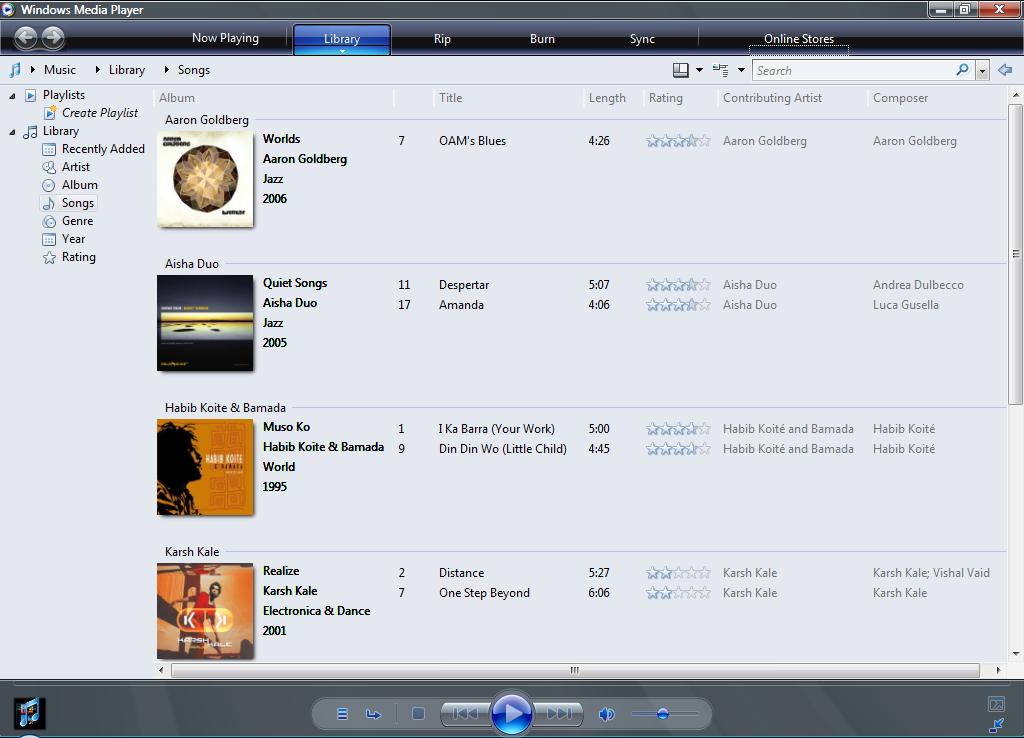Skip to next track button
Screen dimensions: 1024x738
[558, 713]
